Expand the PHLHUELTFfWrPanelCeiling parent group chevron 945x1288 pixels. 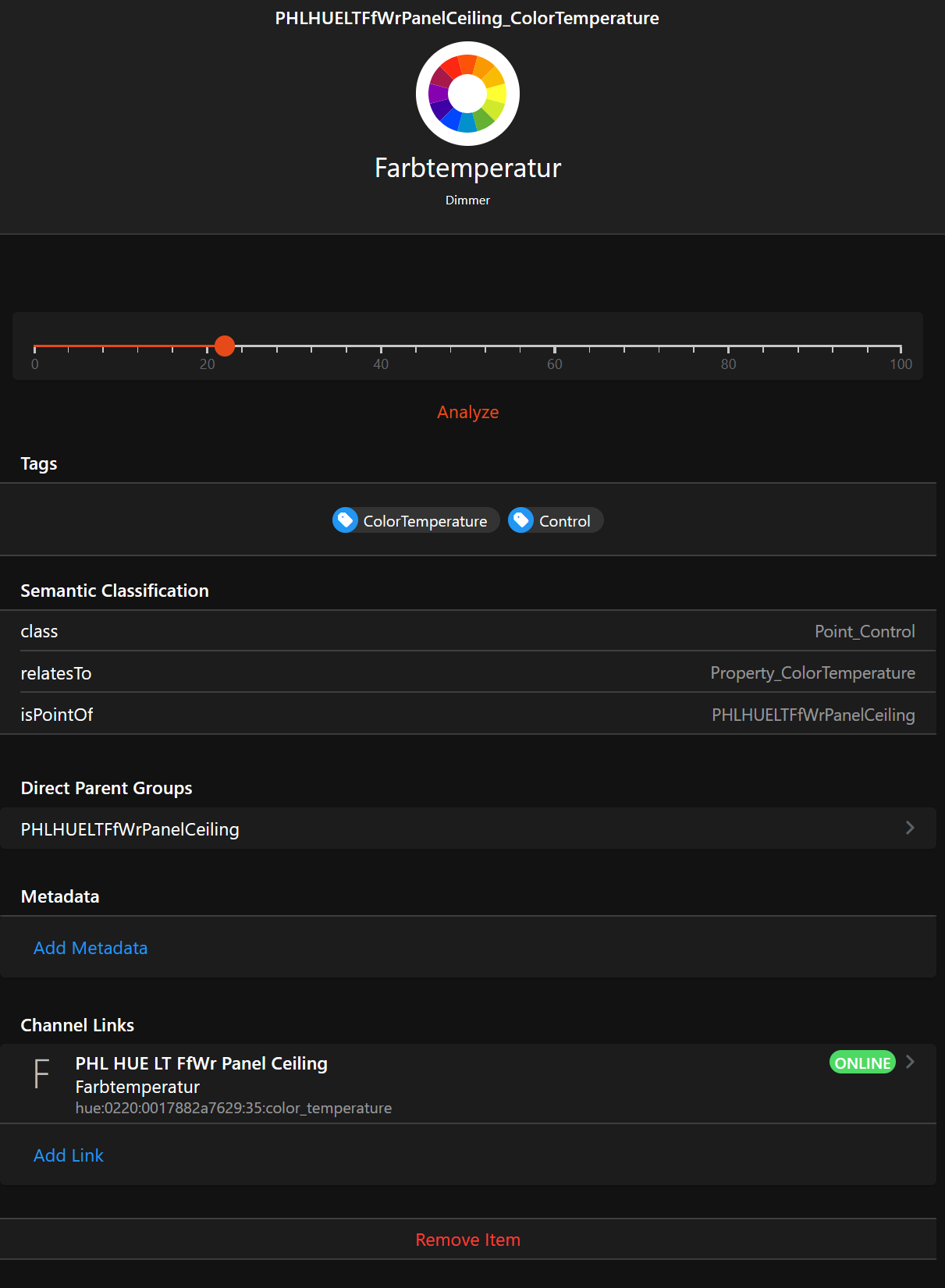909,828
